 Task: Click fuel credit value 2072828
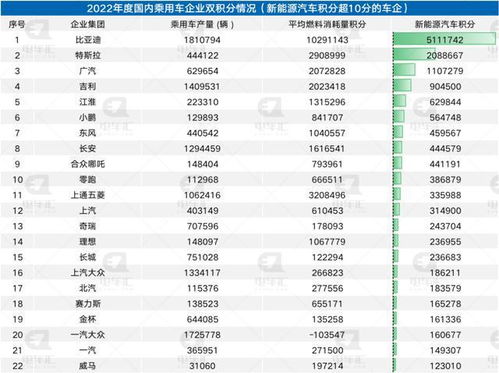[x=327, y=71]
